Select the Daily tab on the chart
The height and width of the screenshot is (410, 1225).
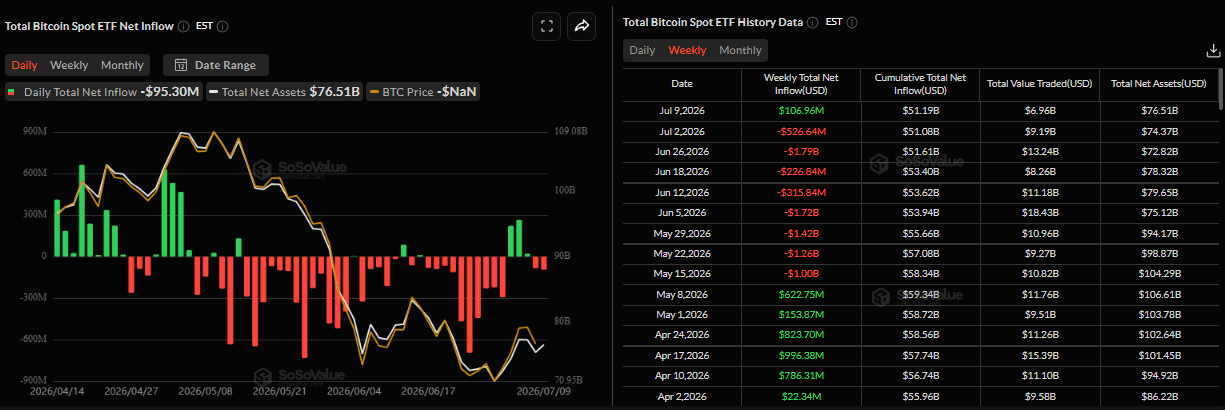point(24,65)
